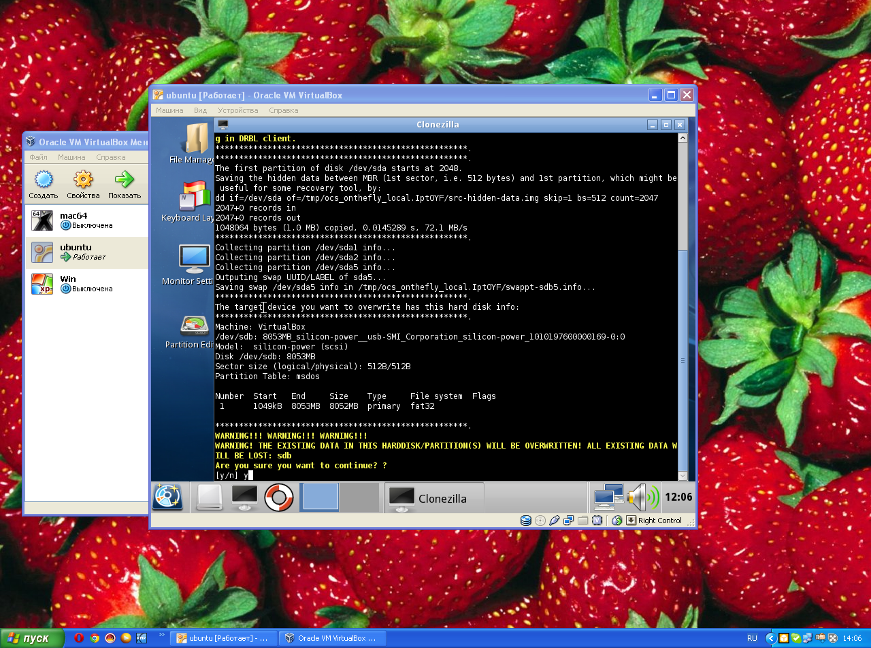Open the guest start menu launcher icon
This screenshot has width=871, height=648.
(x=168, y=496)
